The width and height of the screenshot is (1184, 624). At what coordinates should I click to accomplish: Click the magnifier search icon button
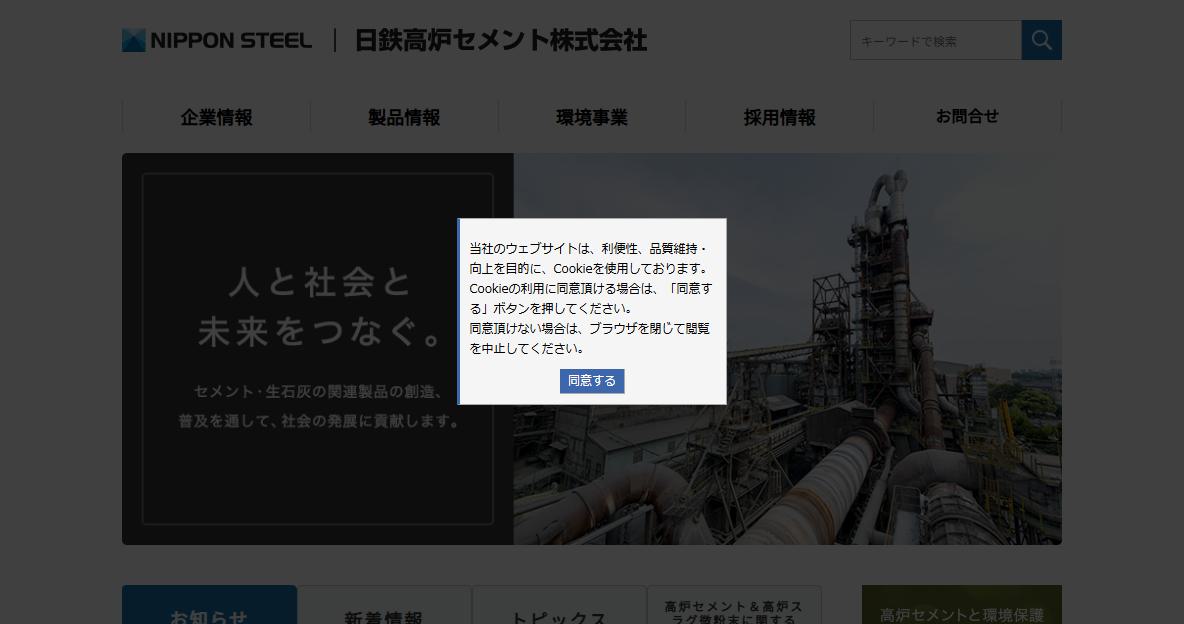[x=1041, y=40]
